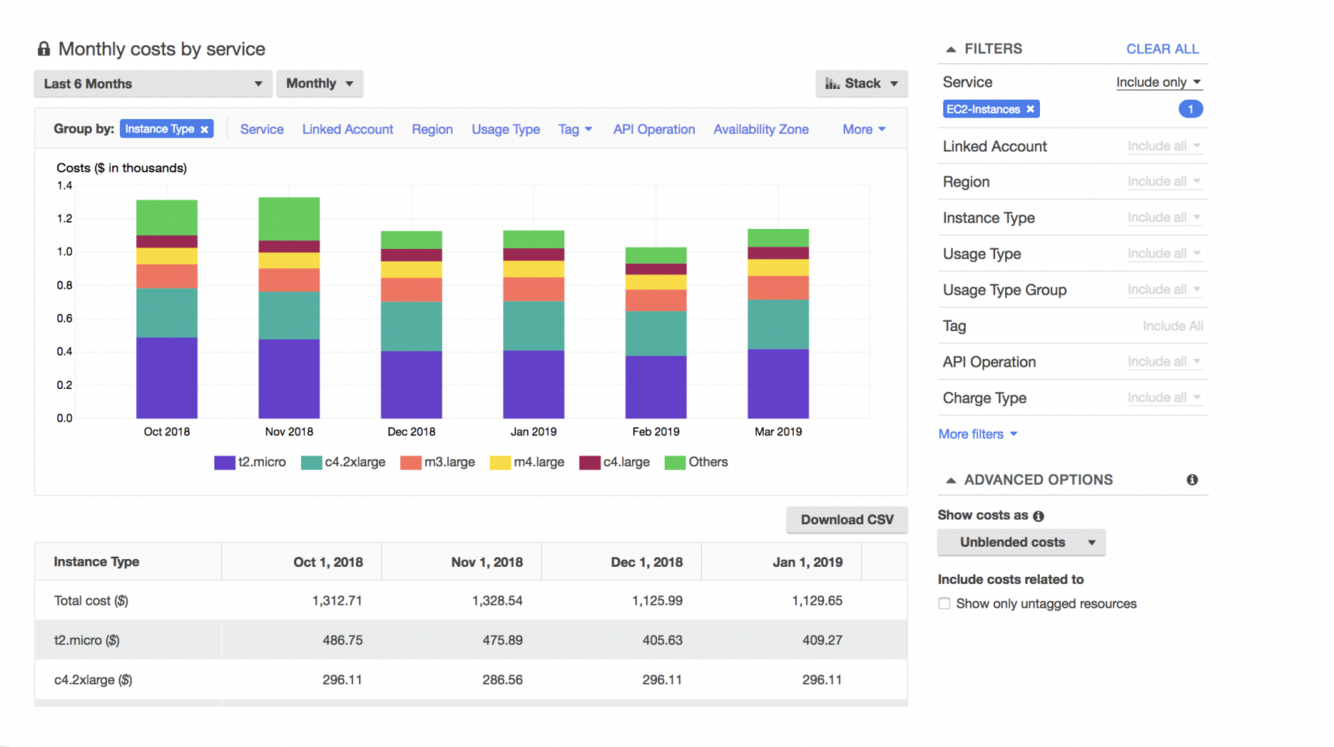This screenshot has height=747, width=1334.
Task: Click the Feb 2019 t2.micro bar segment
Action: coord(656,387)
